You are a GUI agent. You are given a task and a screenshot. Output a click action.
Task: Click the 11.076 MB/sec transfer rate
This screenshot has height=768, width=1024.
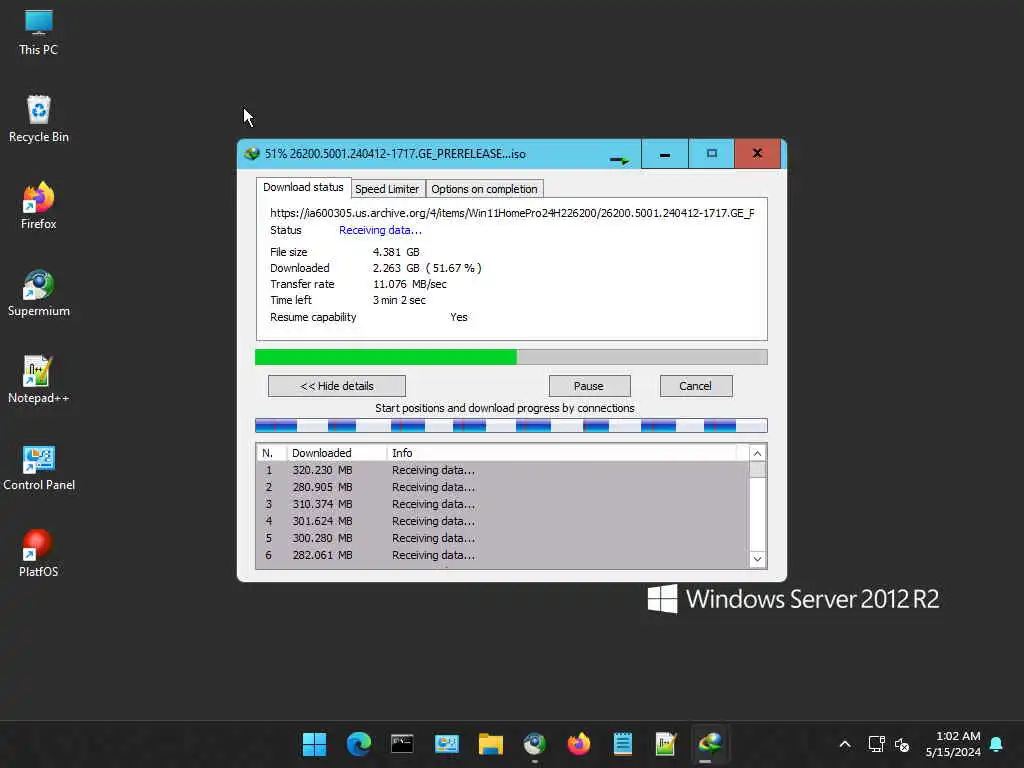(x=409, y=285)
